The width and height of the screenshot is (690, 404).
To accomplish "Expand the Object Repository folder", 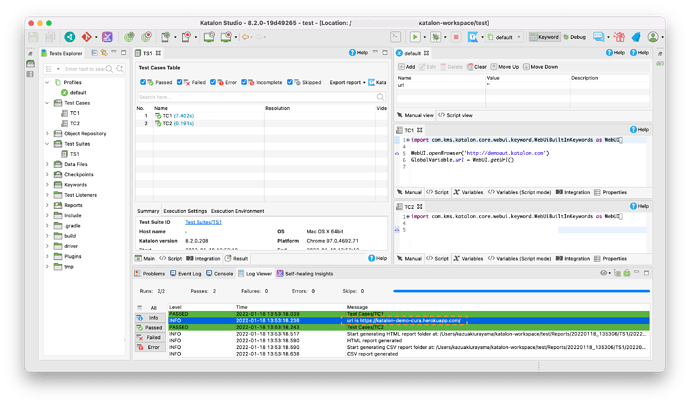I will (x=47, y=133).
